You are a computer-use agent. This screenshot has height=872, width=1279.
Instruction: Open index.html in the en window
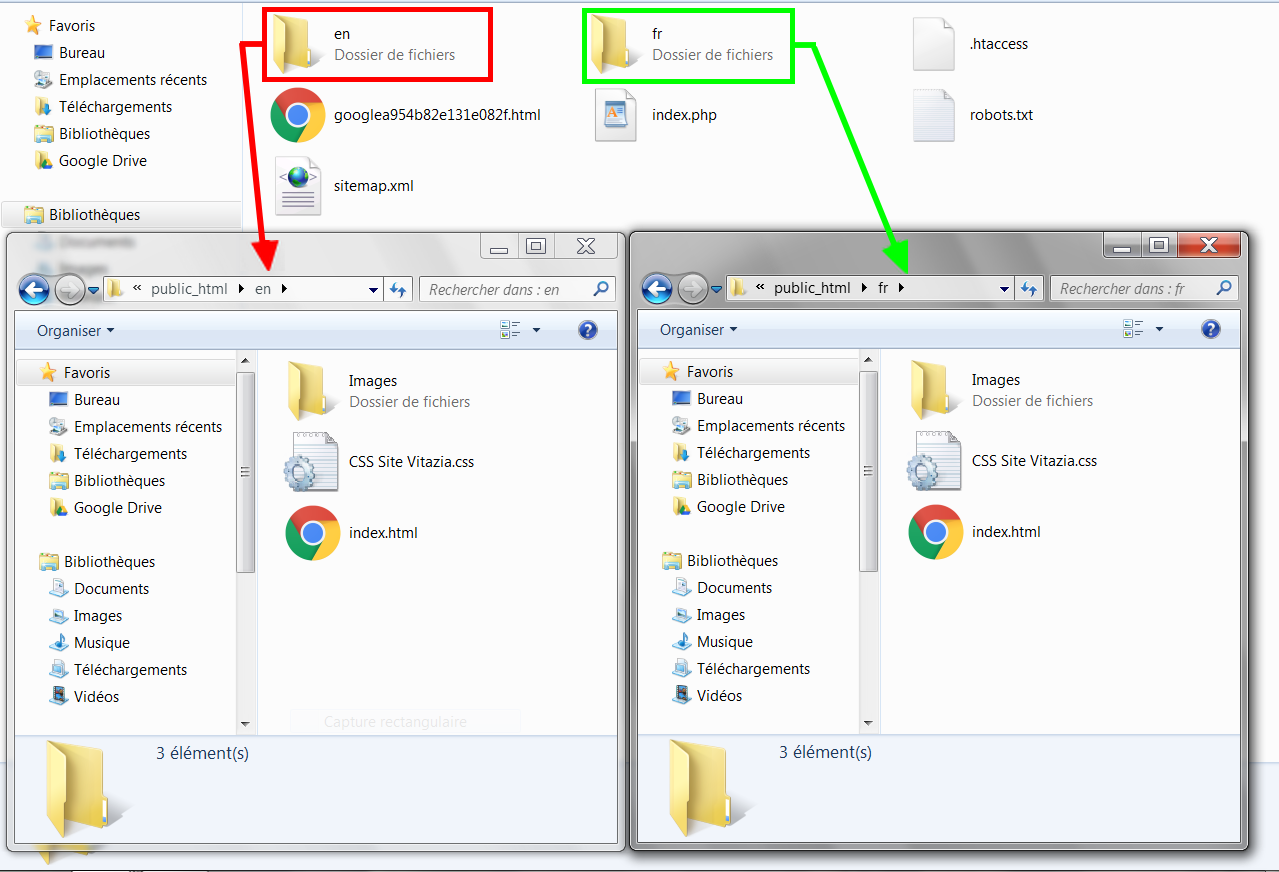point(352,533)
